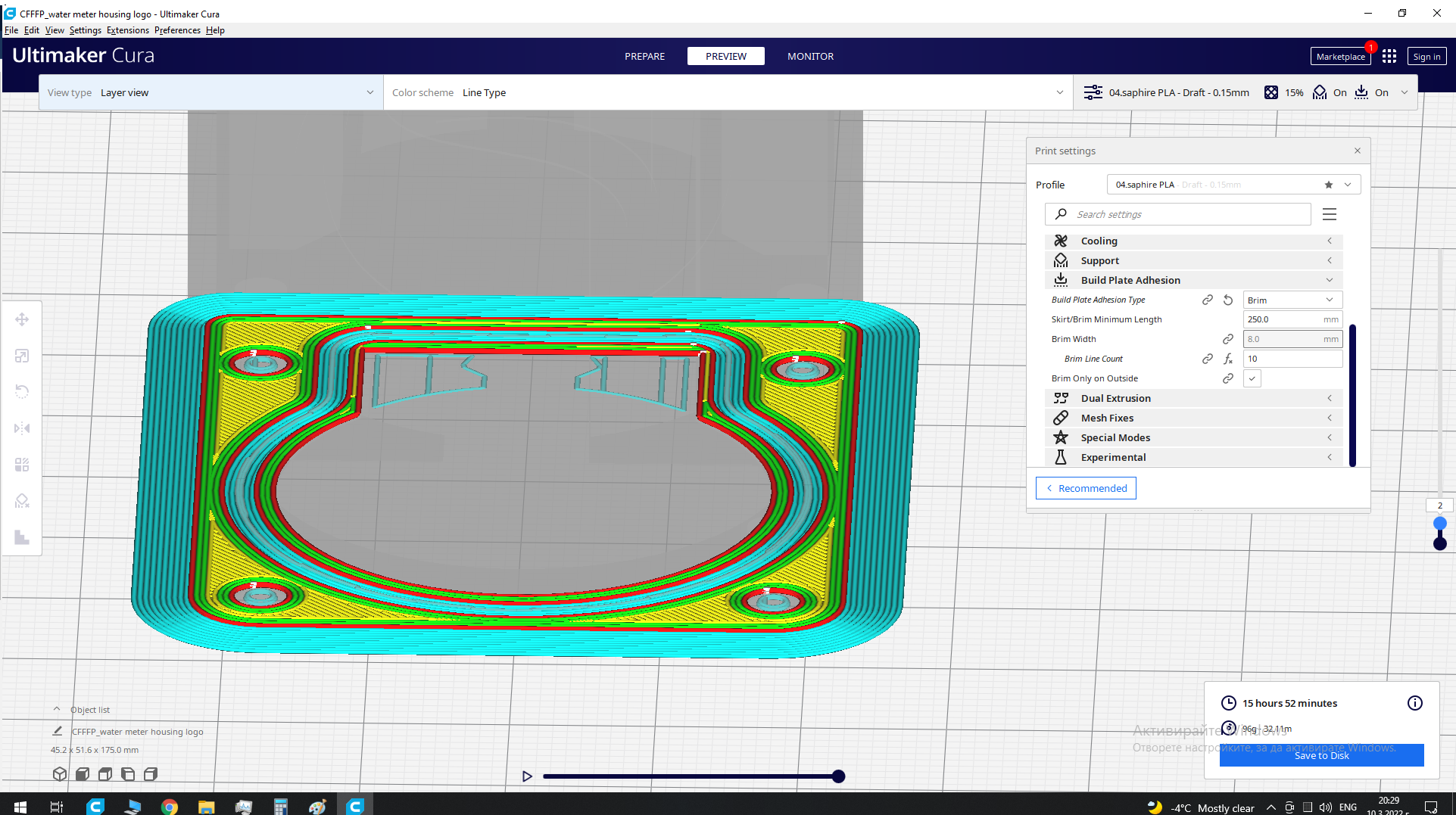The image size is (1456, 815).
Task: Click the Sign in button
Action: pyautogui.click(x=1426, y=57)
